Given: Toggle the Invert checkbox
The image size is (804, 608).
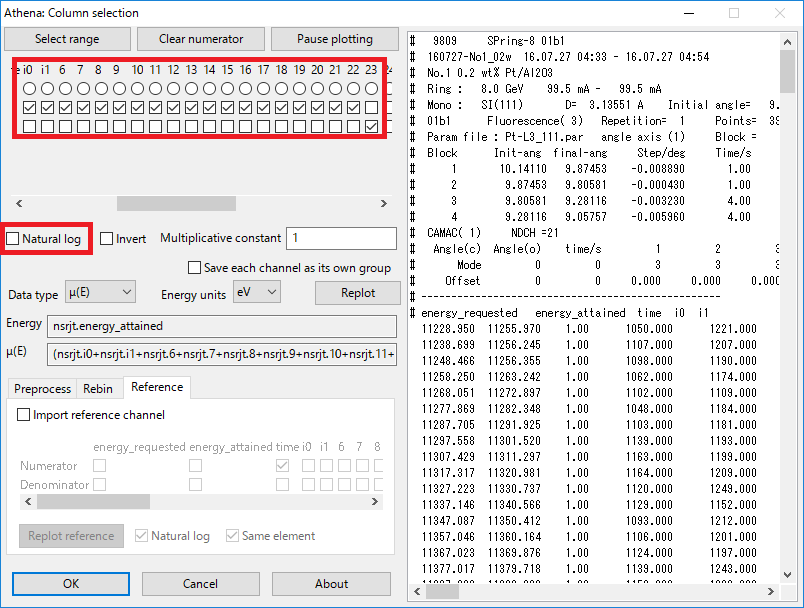Looking at the screenshot, I should pyautogui.click(x=107, y=238).
